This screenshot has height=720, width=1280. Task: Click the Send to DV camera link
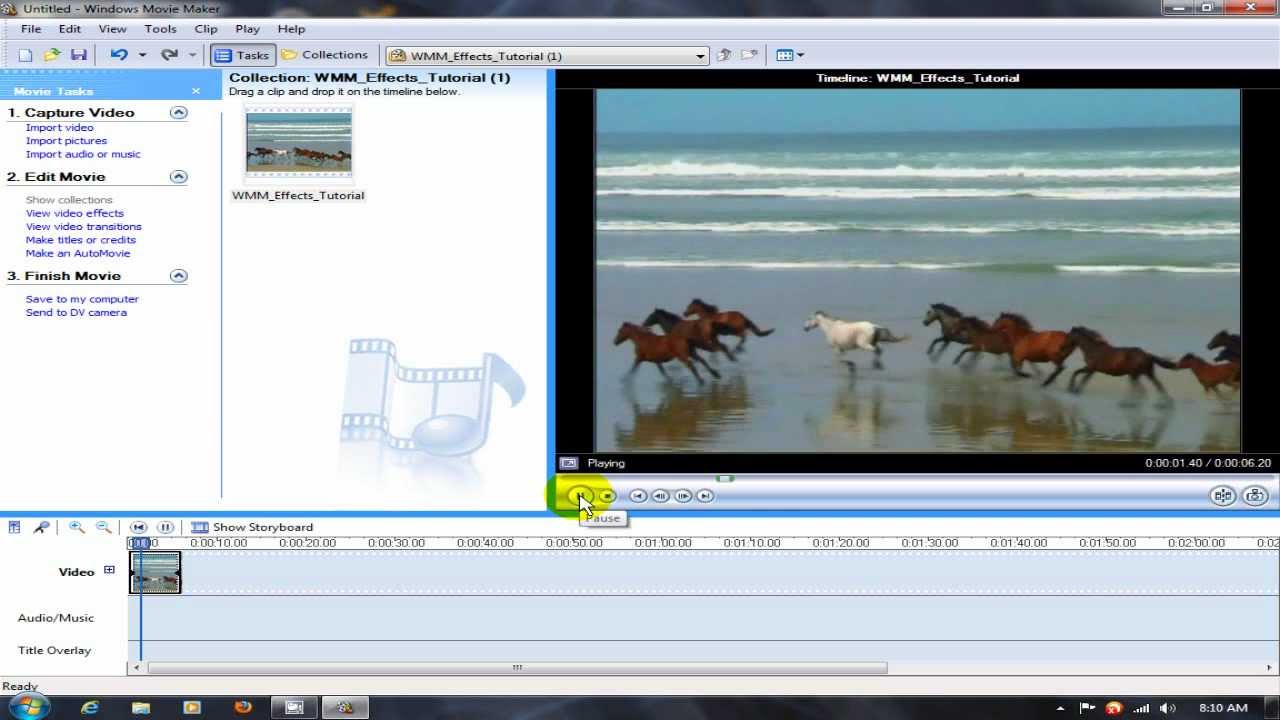tap(76, 312)
